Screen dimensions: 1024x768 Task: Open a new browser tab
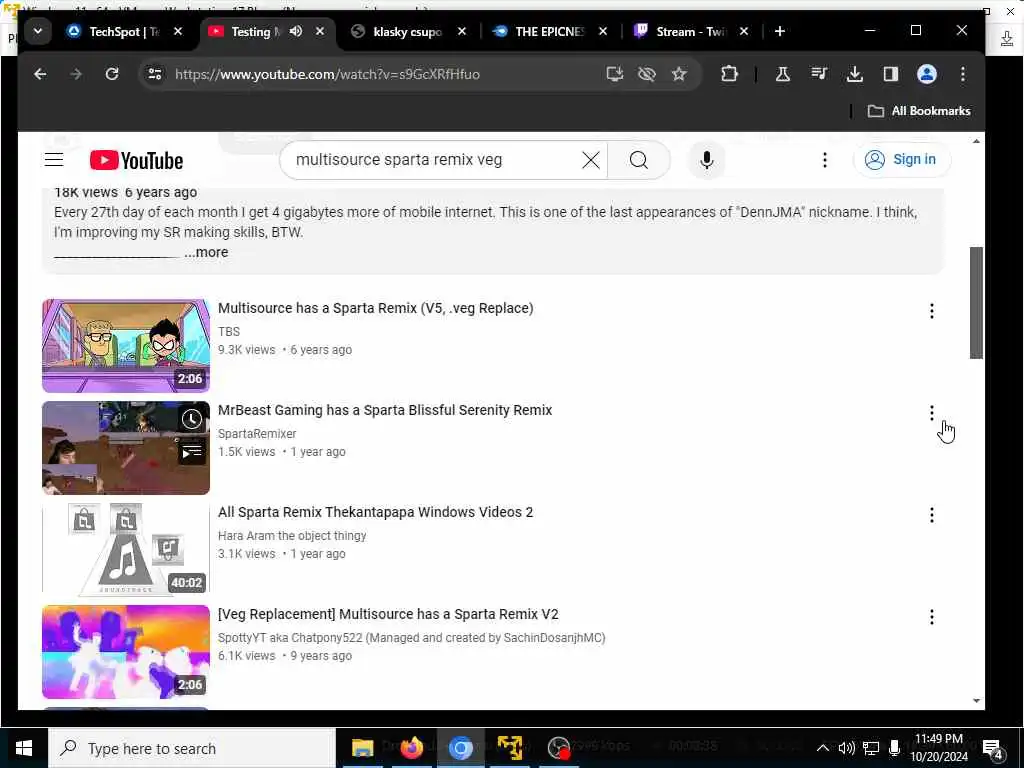(x=780, y=31)
